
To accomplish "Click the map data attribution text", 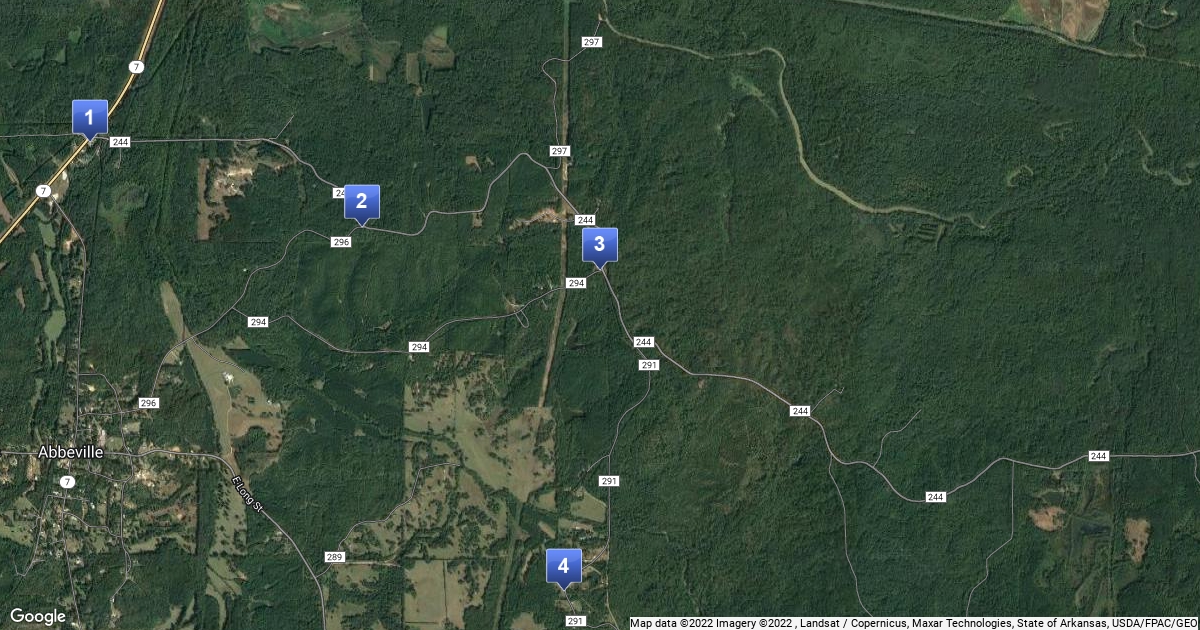I will point(914,623).
